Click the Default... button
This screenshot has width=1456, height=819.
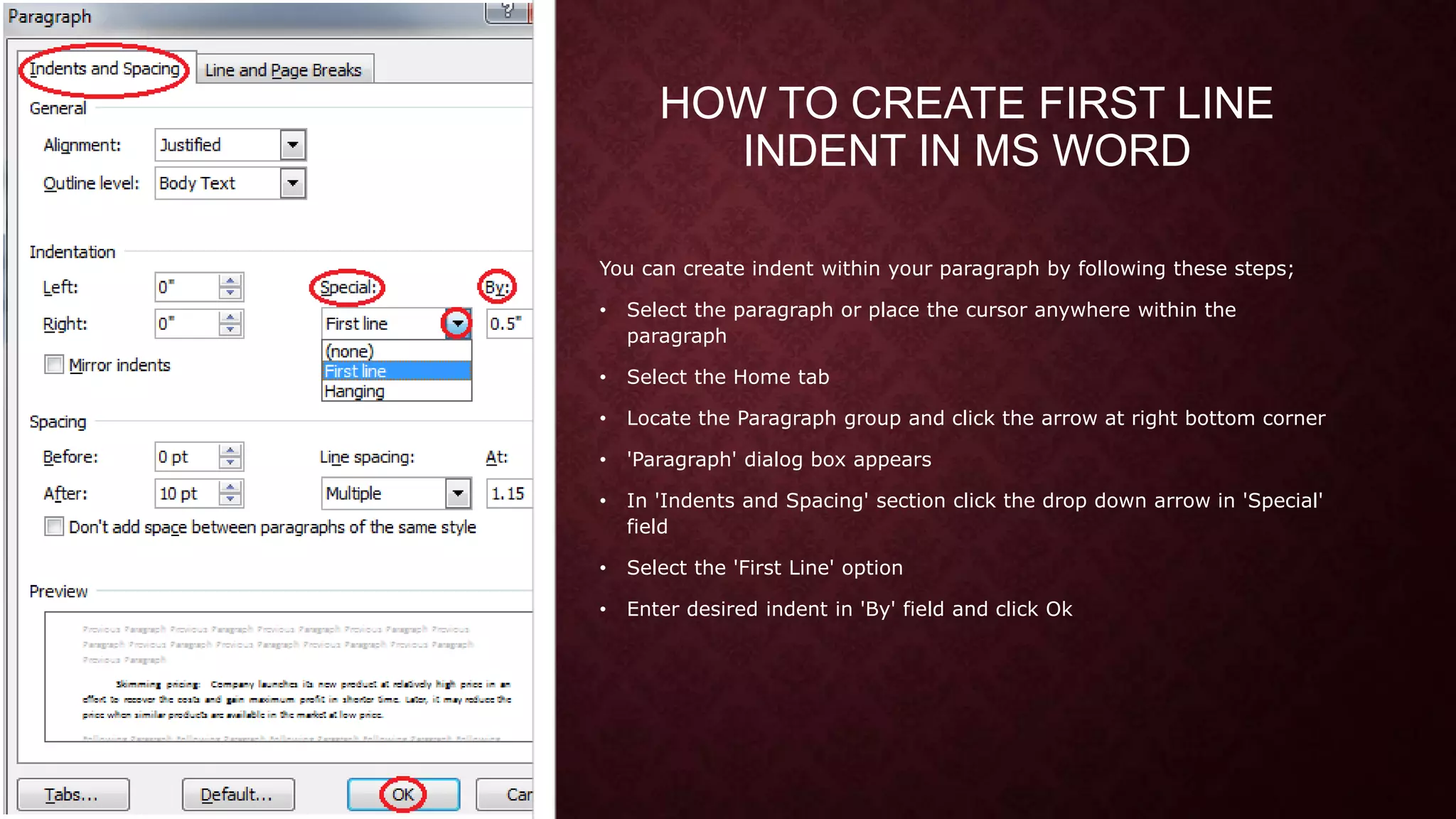(x=238, y=794)
